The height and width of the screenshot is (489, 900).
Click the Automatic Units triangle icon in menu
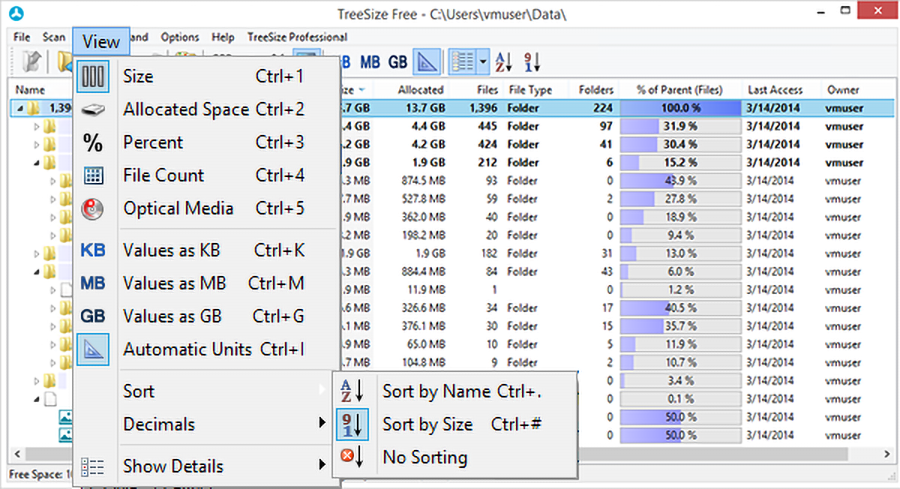pos(93,350)
